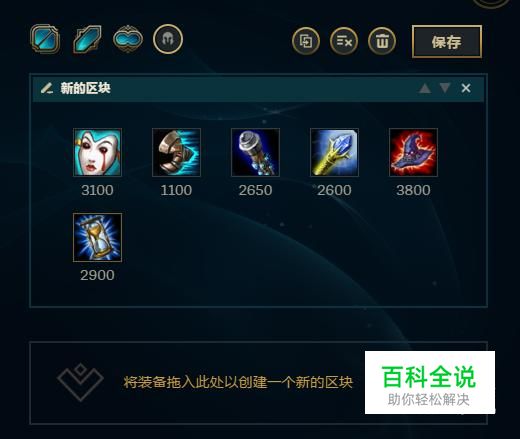Select the staff item costing 2650
The height and width of the screenshot is (439, 520).
[x=255, y=152]
